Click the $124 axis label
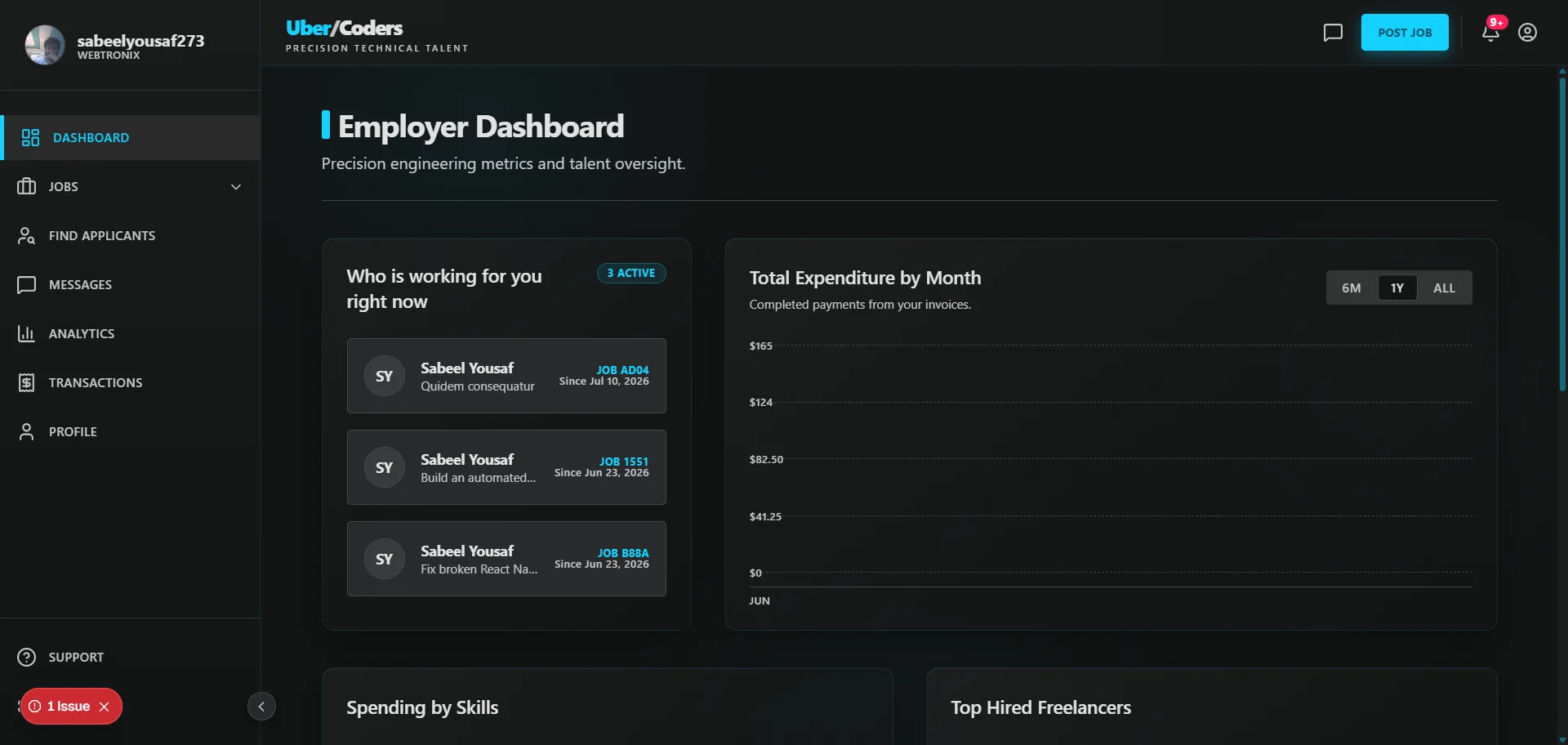The image size is (1568, 745). 760,402
